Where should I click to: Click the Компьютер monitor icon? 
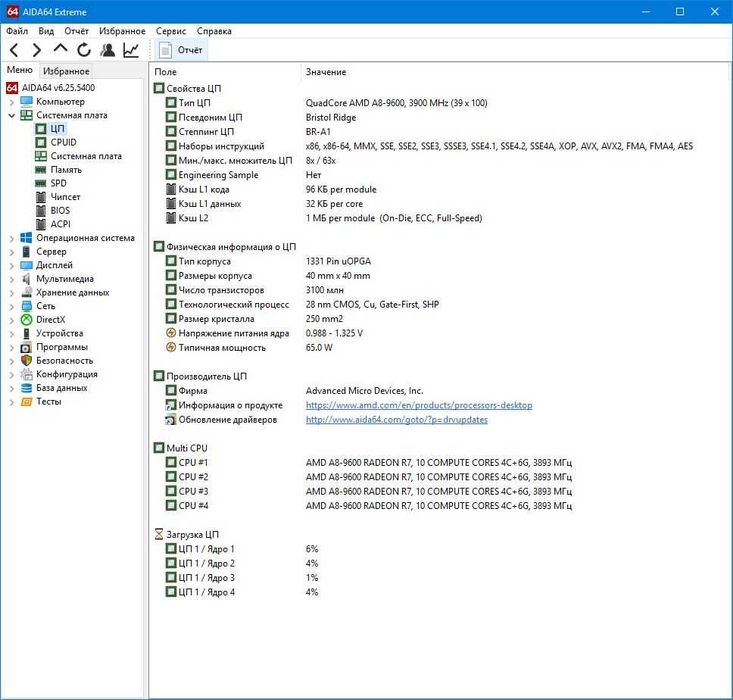27,101
